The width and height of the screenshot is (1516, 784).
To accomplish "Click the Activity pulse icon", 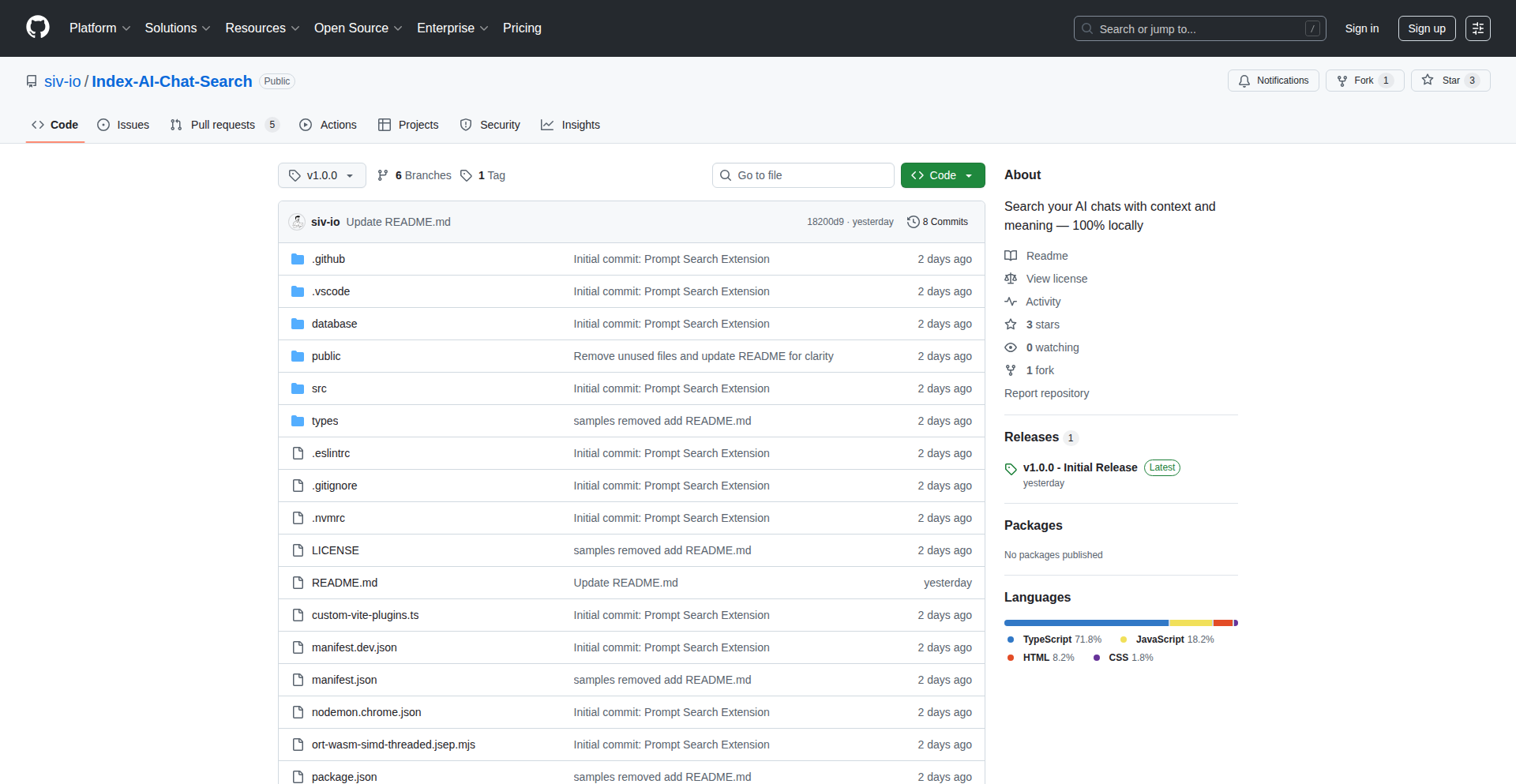I will click(1011, 302).
